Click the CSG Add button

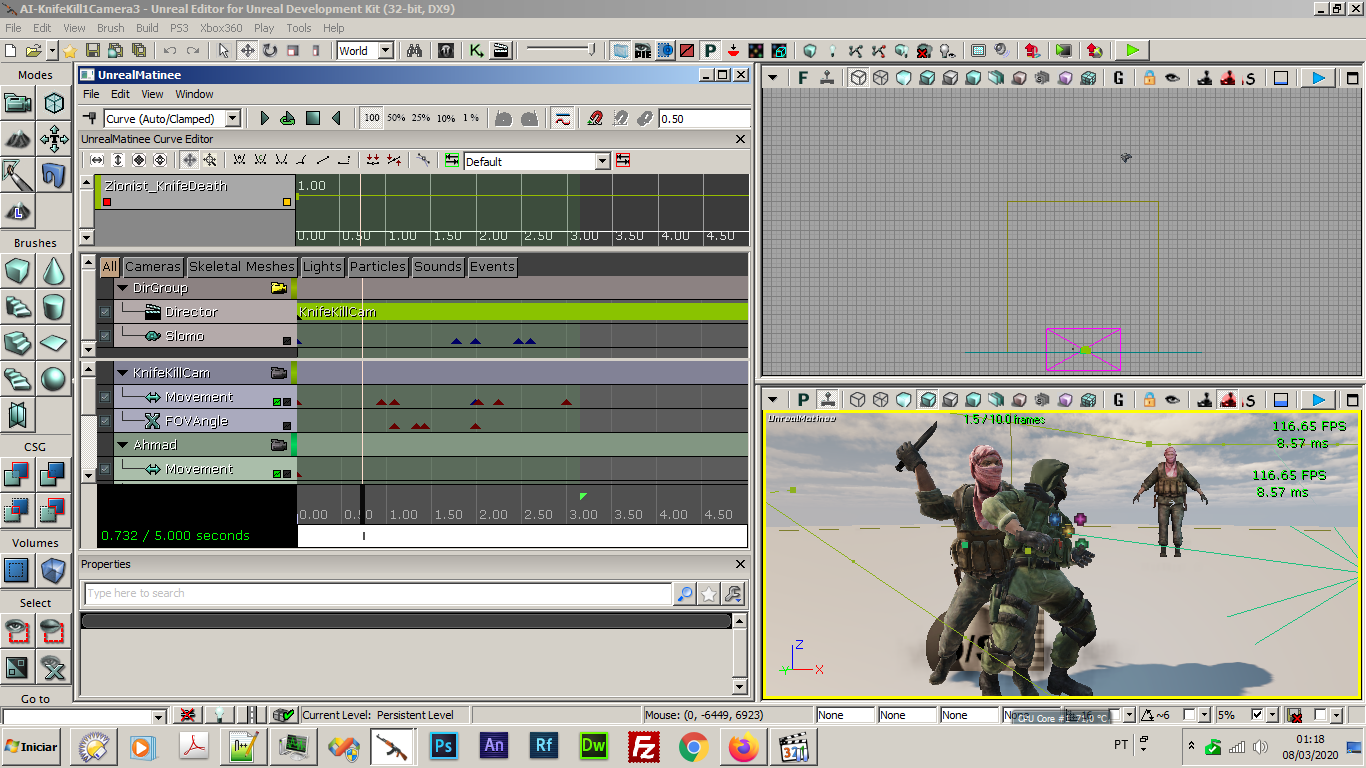coord(17,474)
